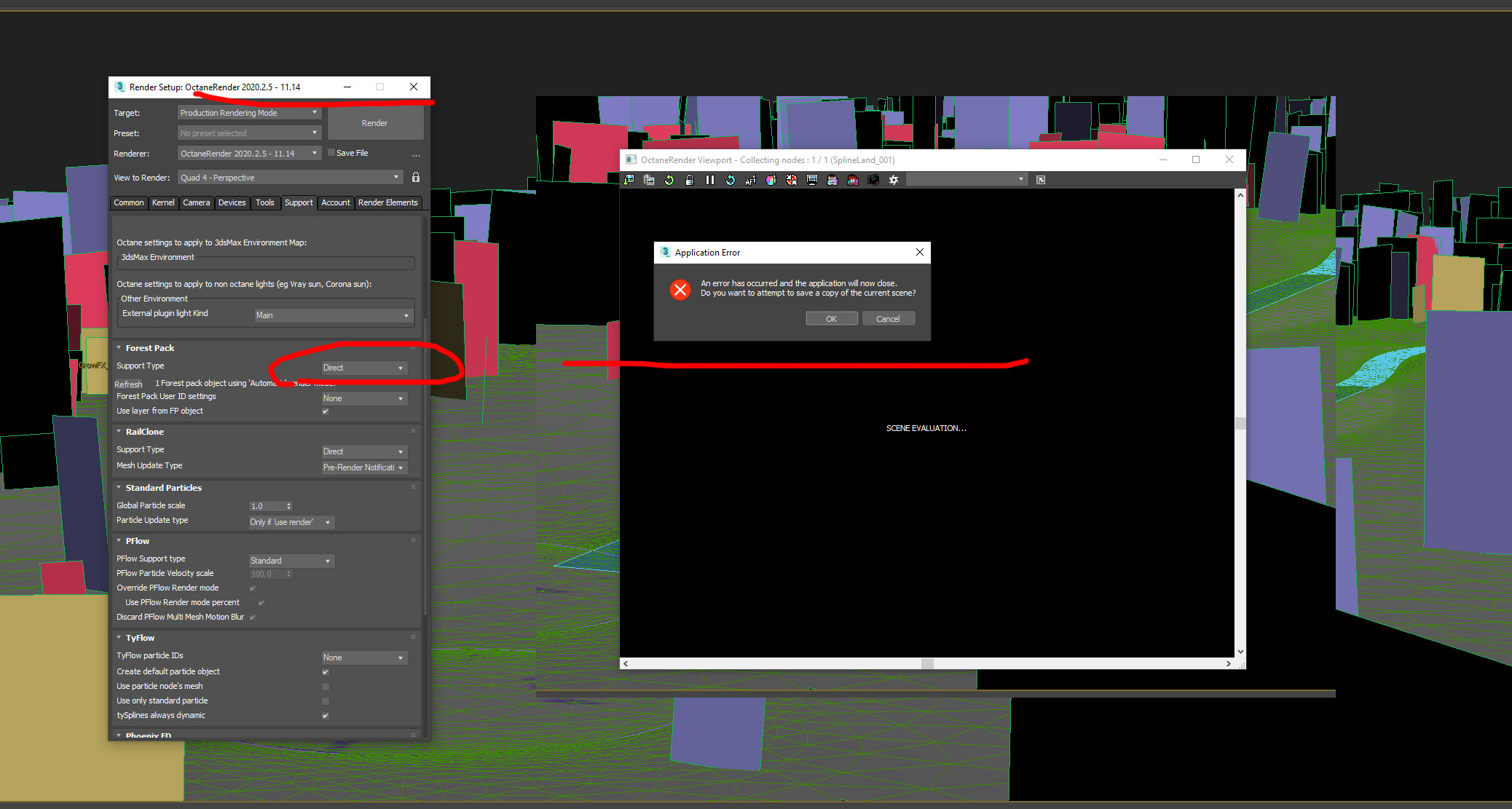Uncheck Use layer from FP object
This screenshot has width=1512, height=809.
point(326,411)
